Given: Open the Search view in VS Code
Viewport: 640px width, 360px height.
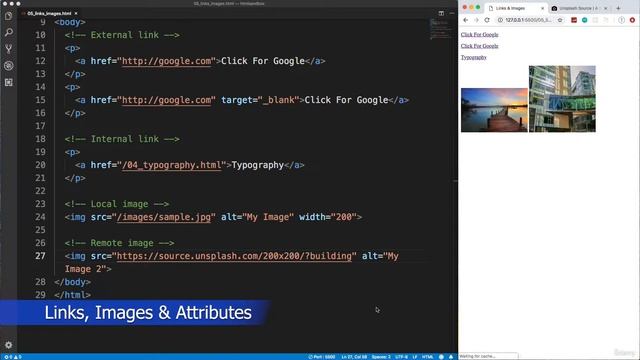Looking at the screenshot, I should pos(9,32).
